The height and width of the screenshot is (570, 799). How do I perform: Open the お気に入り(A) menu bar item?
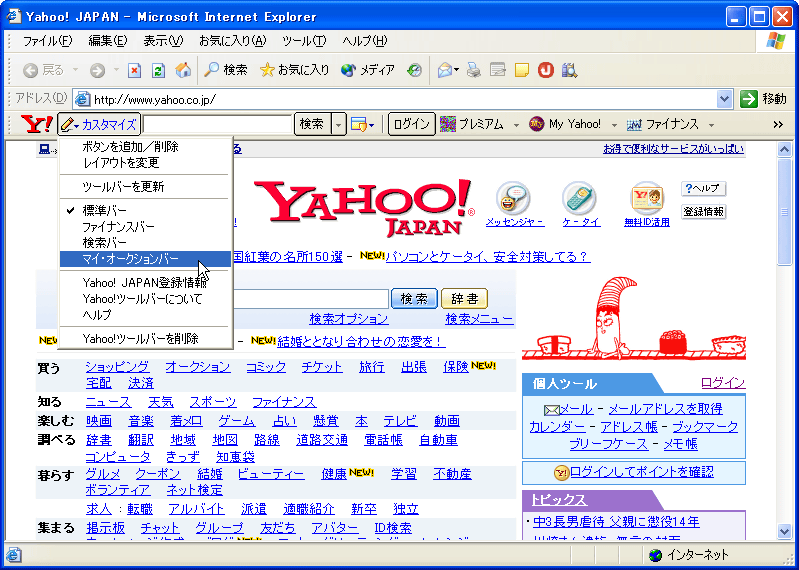[232, 41]
